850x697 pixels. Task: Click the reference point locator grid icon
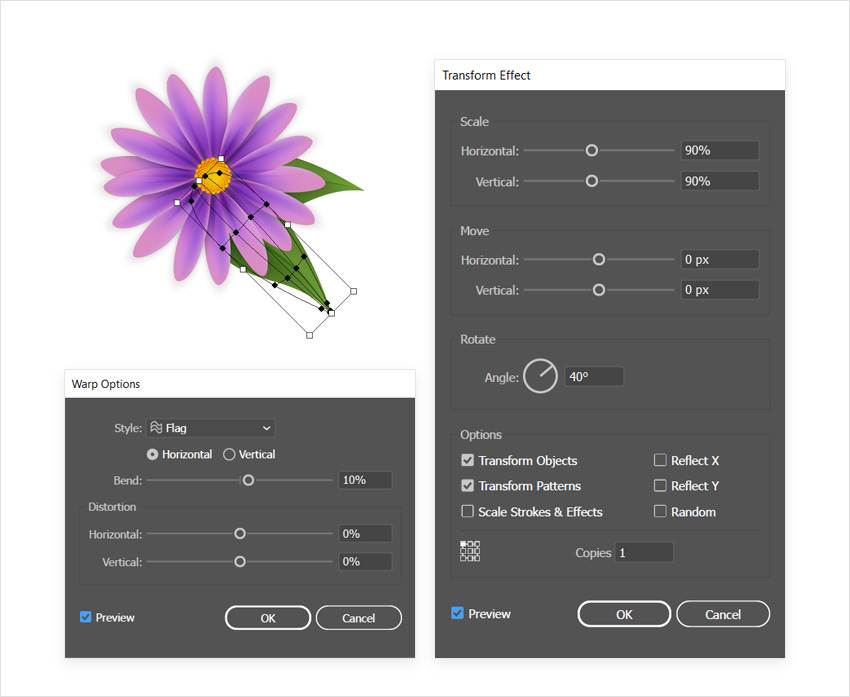470,551
